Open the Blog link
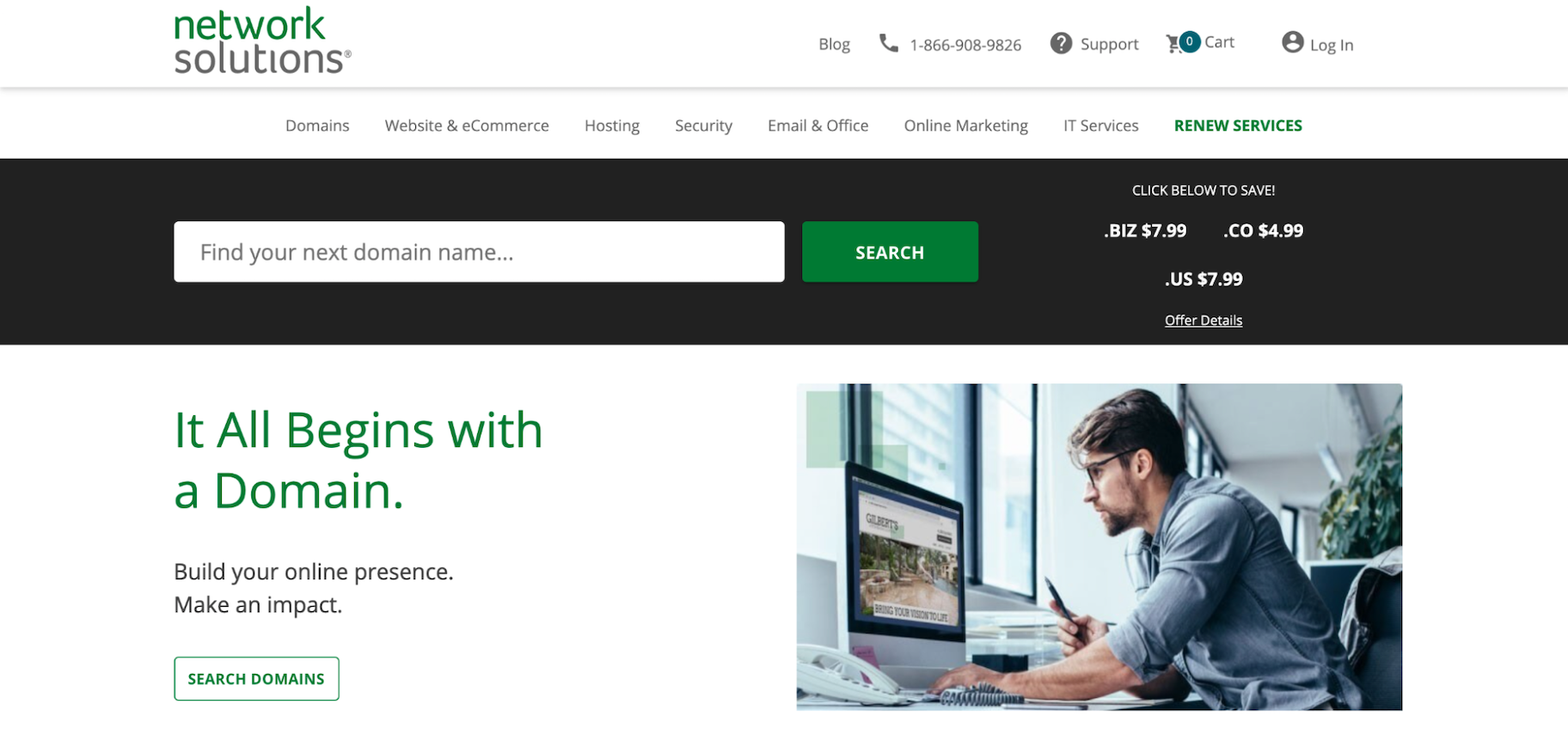Screen dimensions: 1568x753 point(834,44)
